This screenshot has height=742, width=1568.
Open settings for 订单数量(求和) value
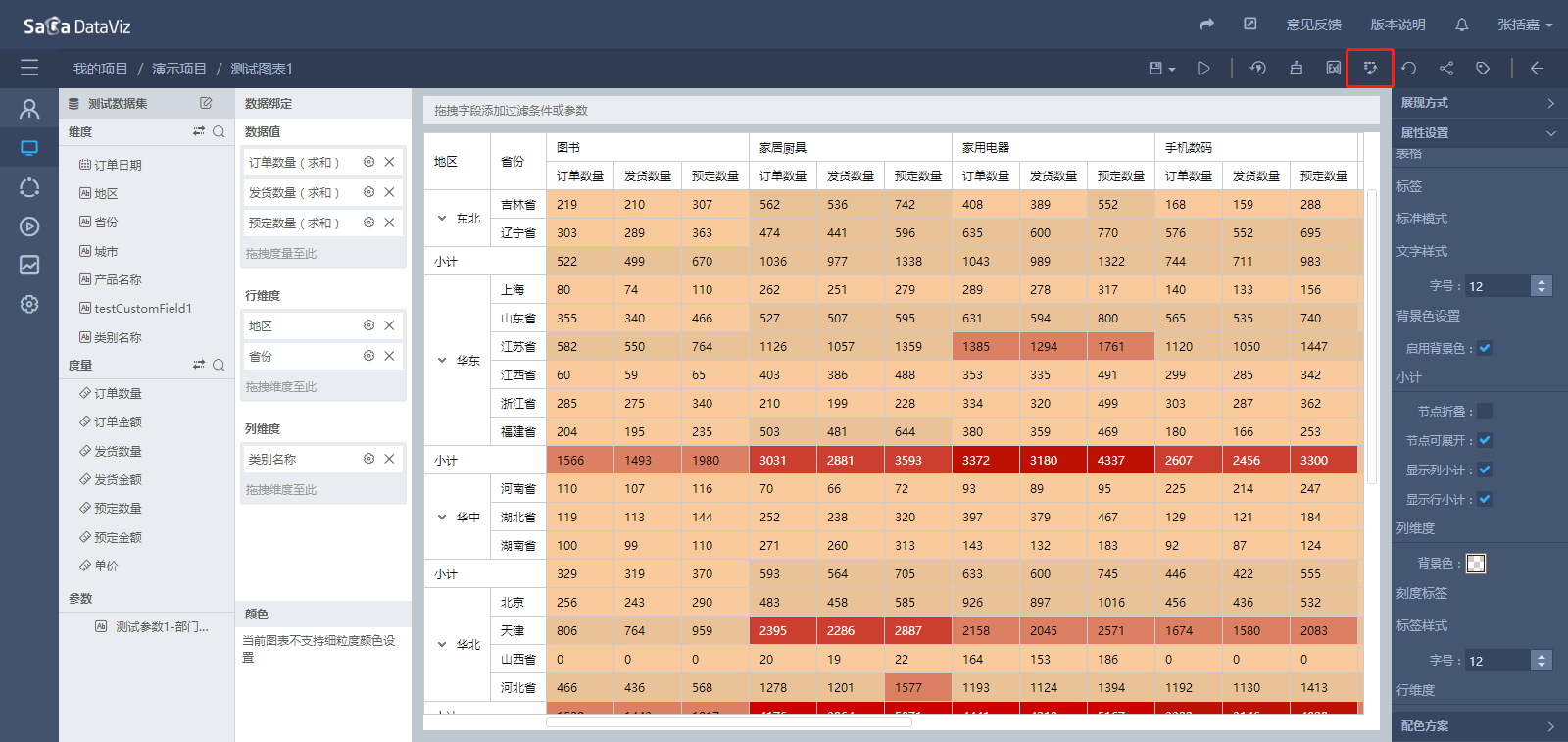[x=368, y=162]
